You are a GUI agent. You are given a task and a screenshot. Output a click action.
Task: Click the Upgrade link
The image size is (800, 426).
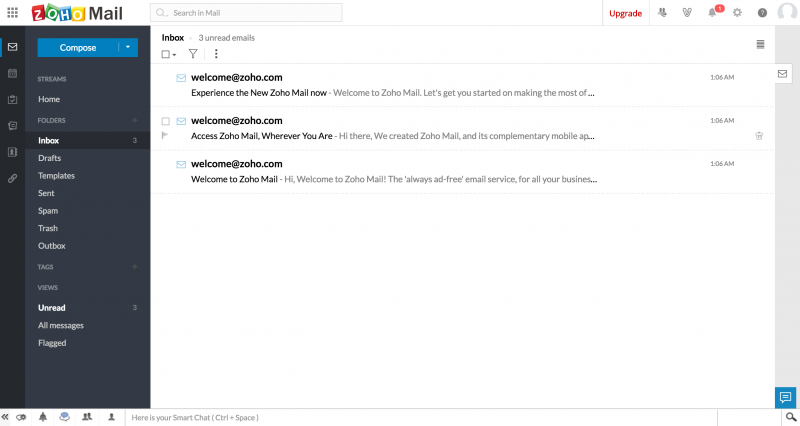point(625,13)
